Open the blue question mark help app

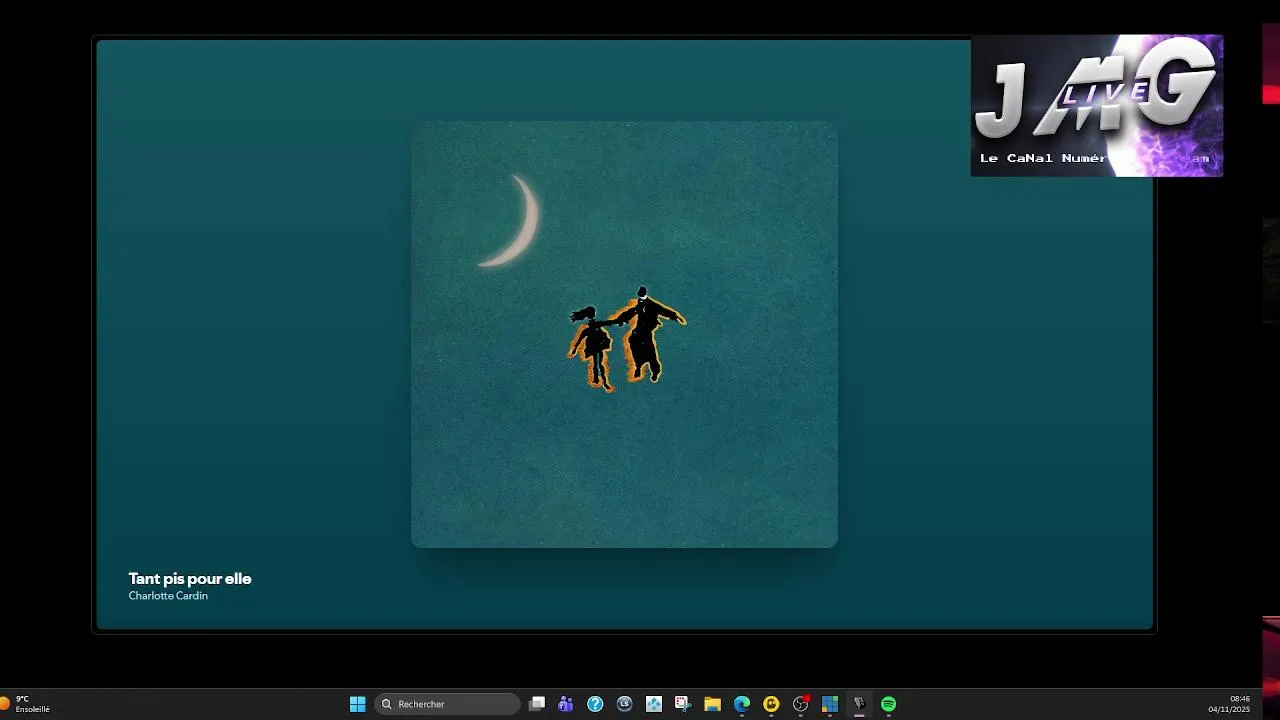[595, 704]
